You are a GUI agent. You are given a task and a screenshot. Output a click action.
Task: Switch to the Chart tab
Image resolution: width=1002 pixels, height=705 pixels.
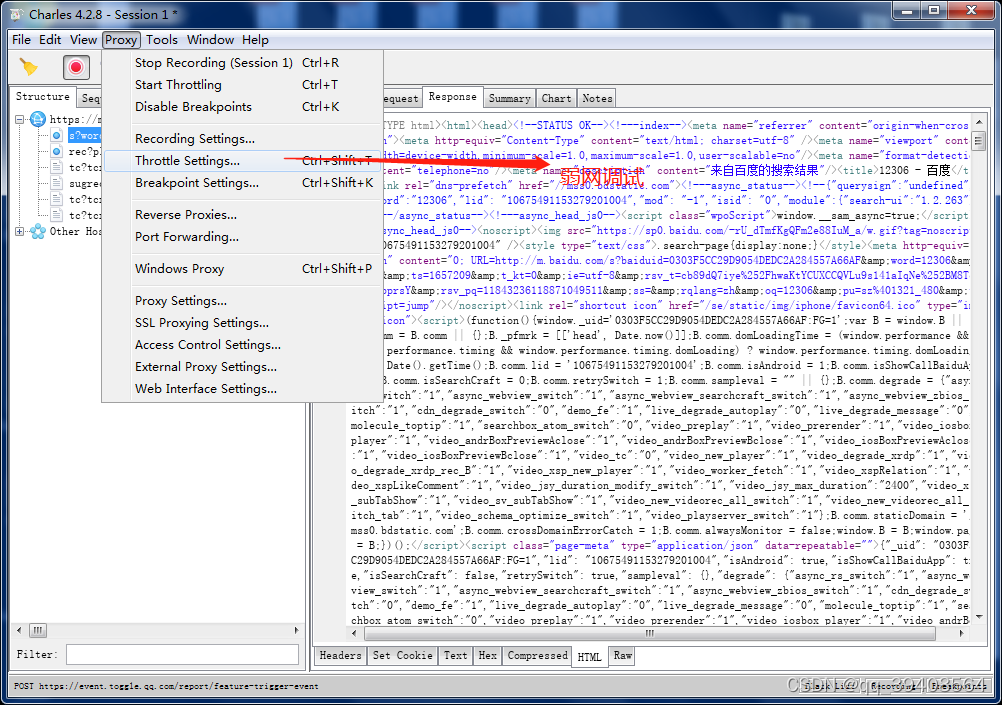[x=556, y=98]
